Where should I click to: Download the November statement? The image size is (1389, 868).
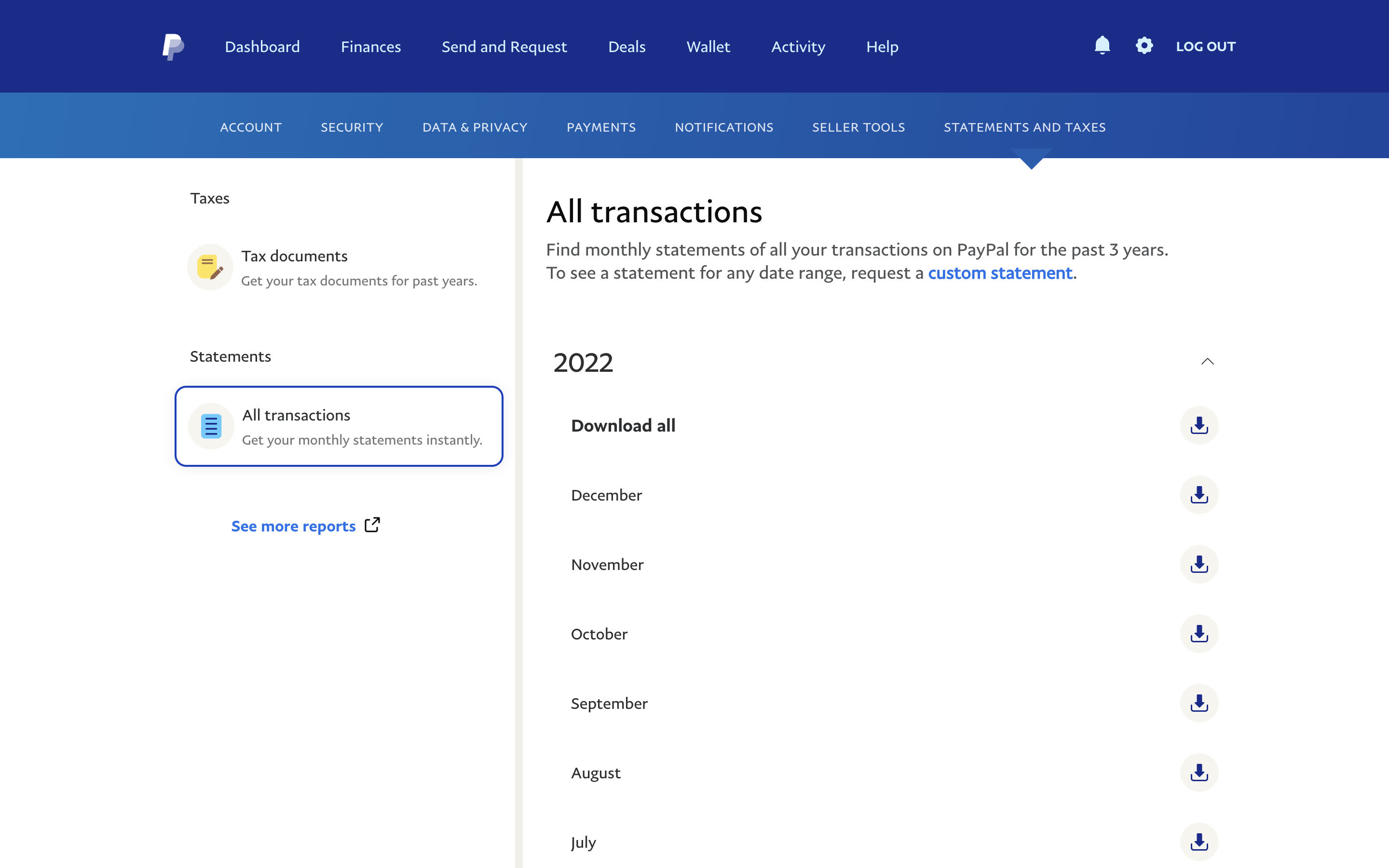(1199, 564)
